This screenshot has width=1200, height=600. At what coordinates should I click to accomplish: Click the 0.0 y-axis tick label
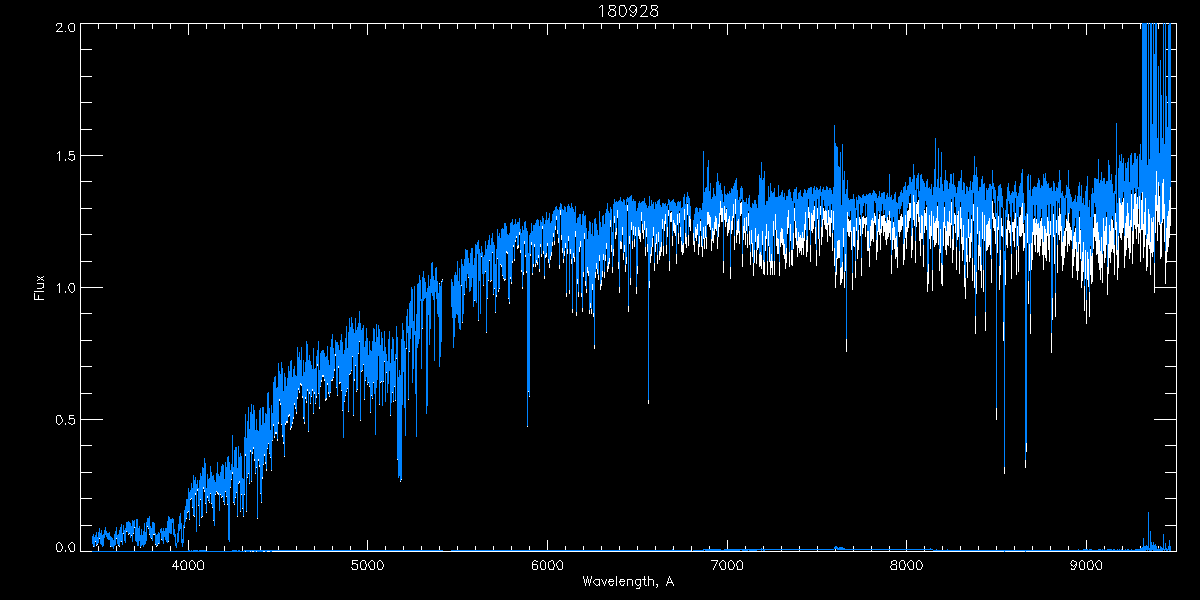click(62, 547)
